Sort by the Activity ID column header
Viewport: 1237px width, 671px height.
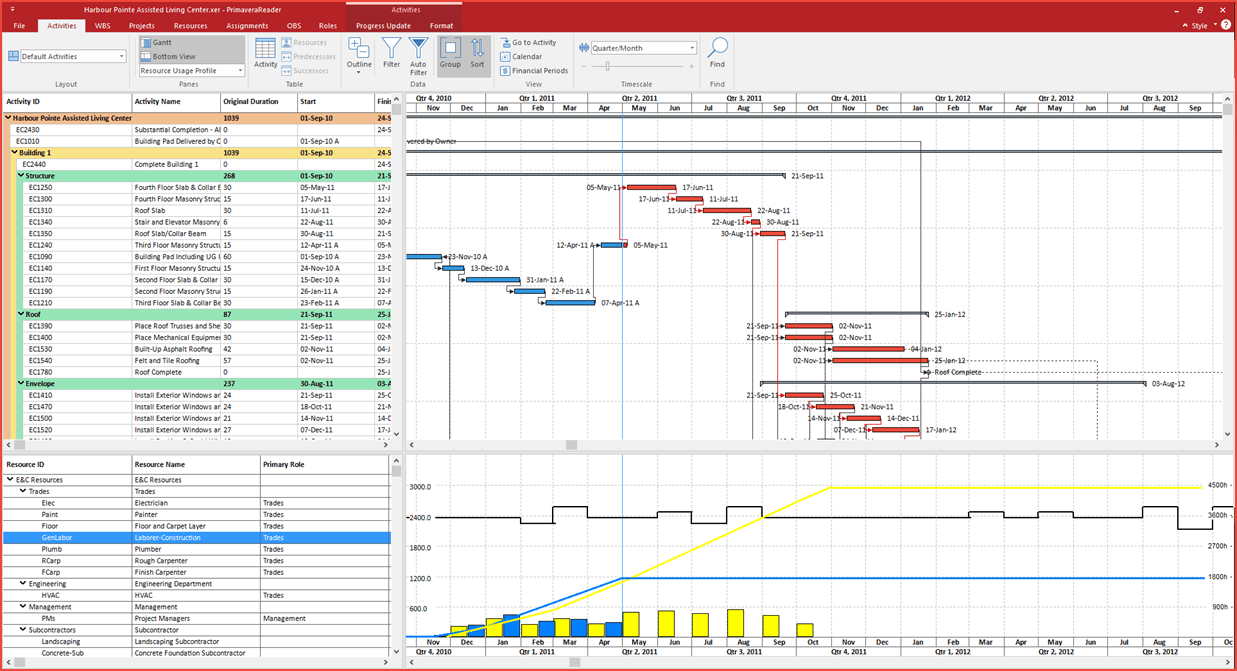68,101
